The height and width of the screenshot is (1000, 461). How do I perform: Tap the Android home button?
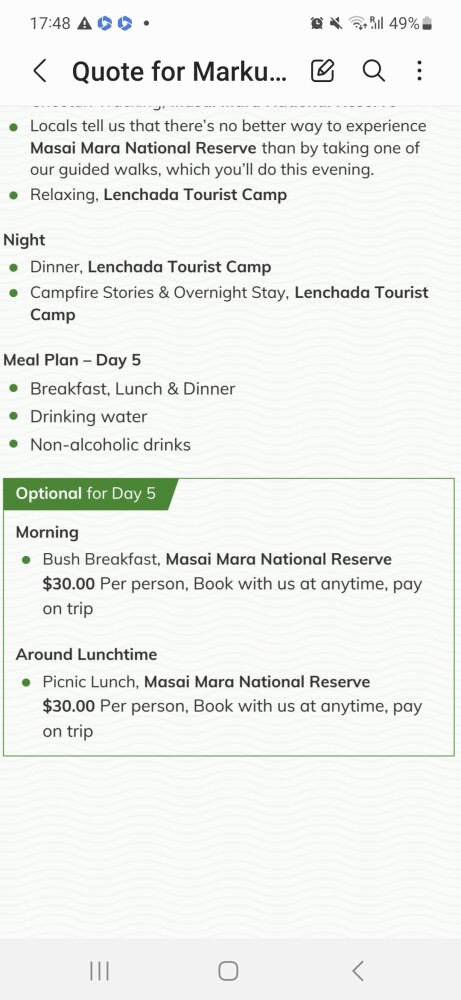(228, 971)
